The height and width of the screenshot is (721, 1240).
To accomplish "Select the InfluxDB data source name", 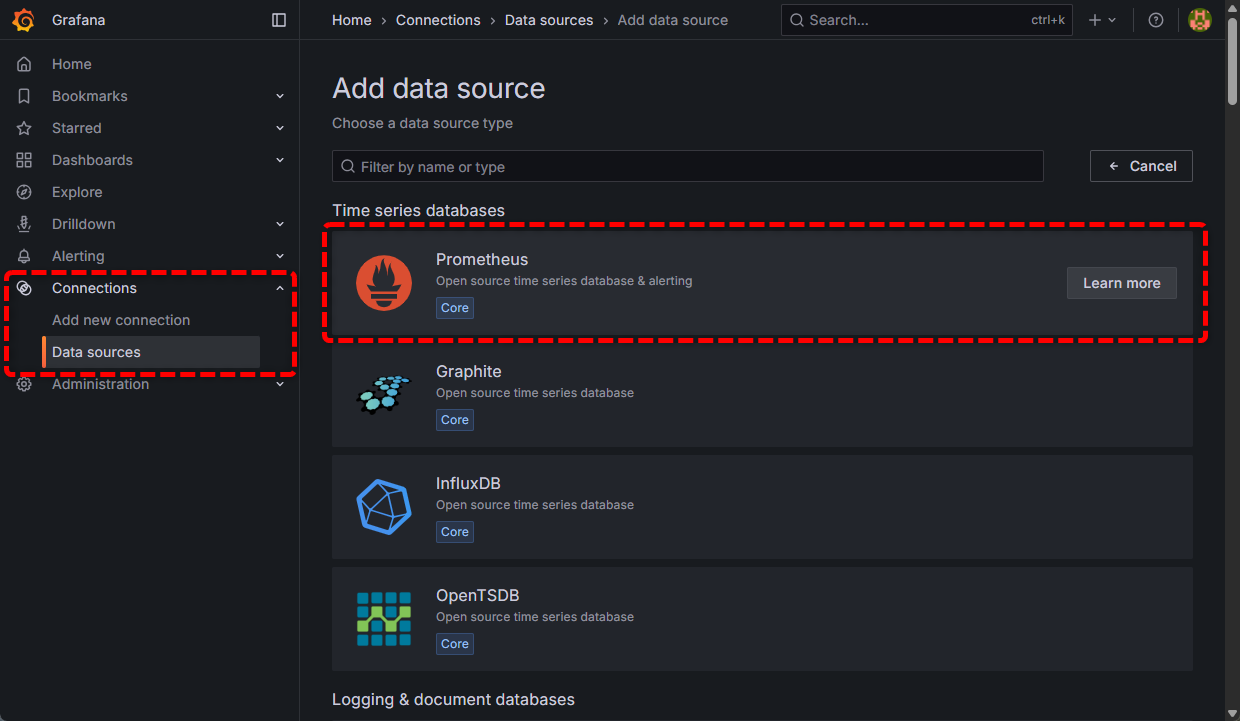I will pos(468,483).
